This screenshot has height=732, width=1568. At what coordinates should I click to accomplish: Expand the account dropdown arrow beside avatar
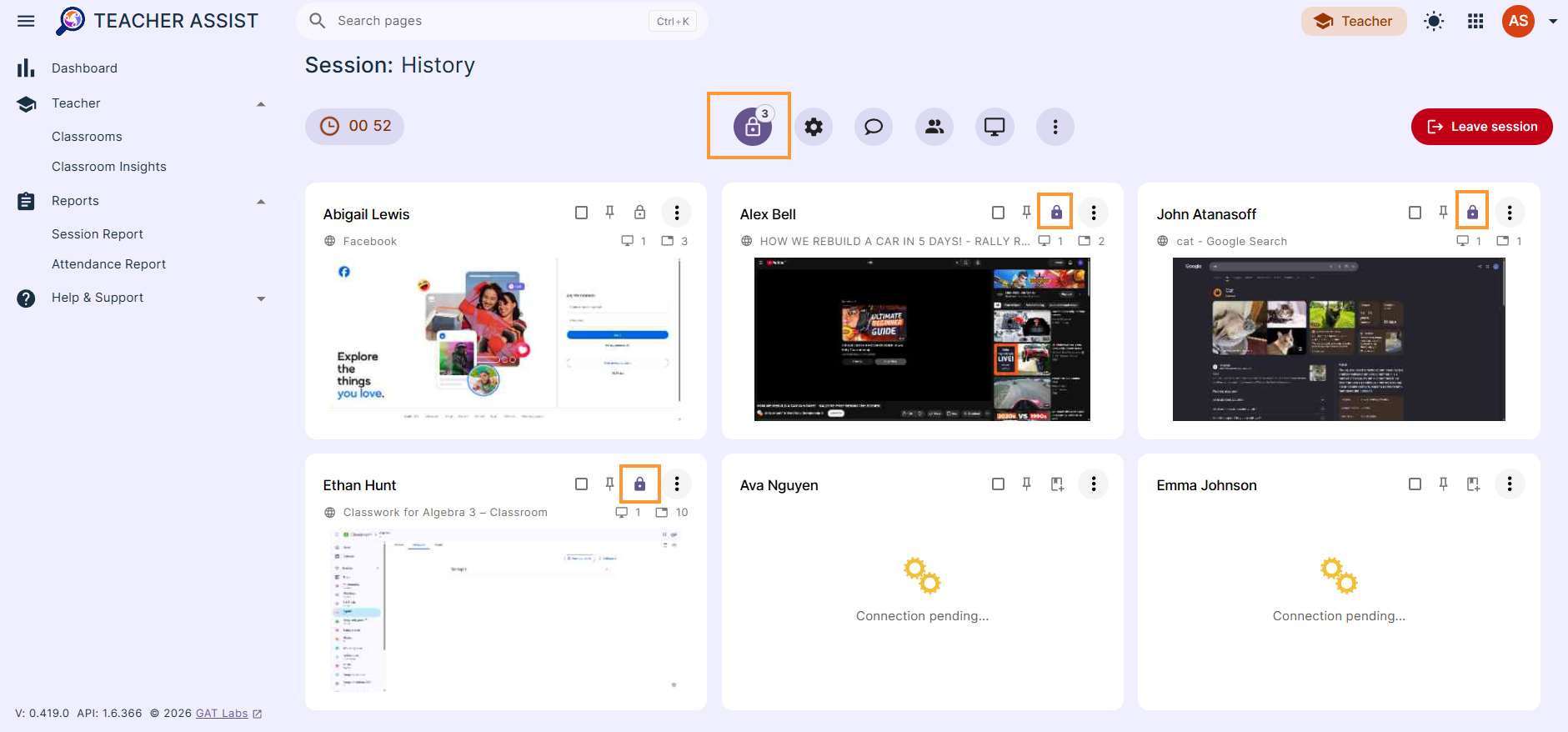[1553, 22]
